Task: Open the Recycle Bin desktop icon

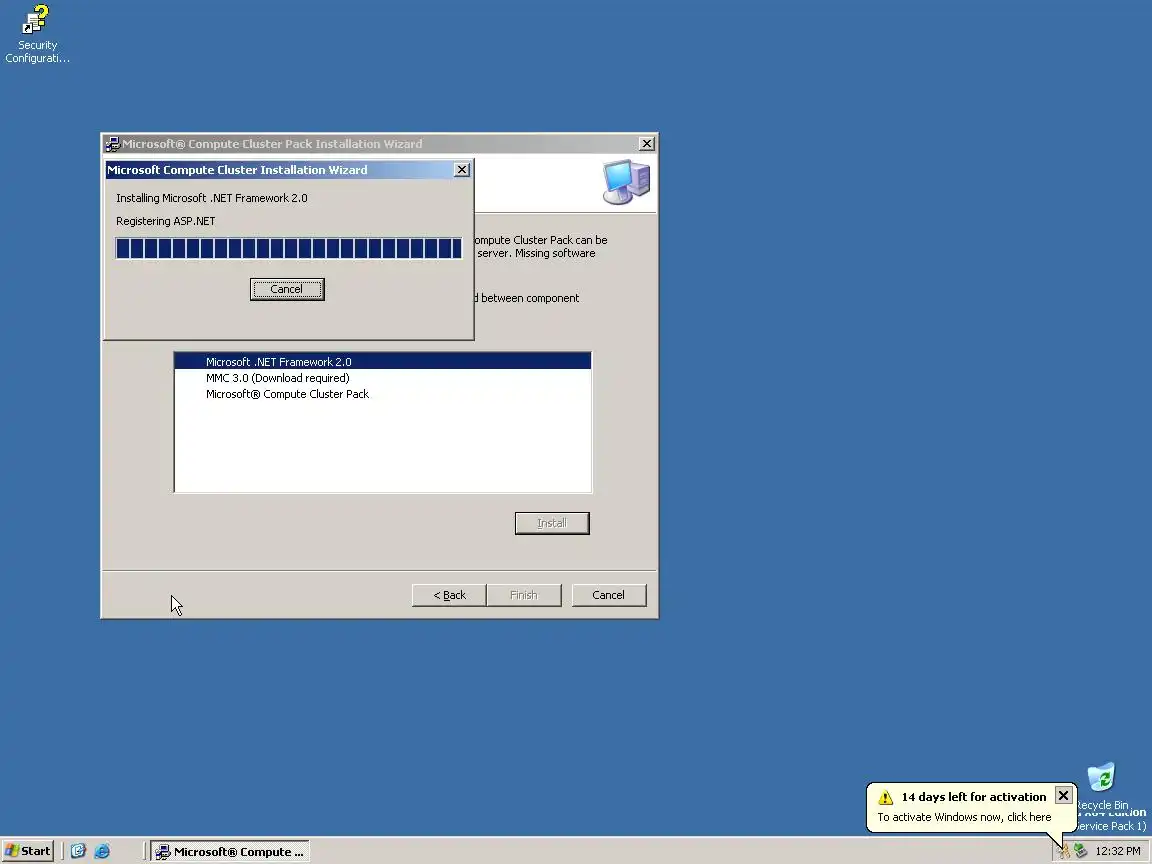Action: coord(1101,786)
